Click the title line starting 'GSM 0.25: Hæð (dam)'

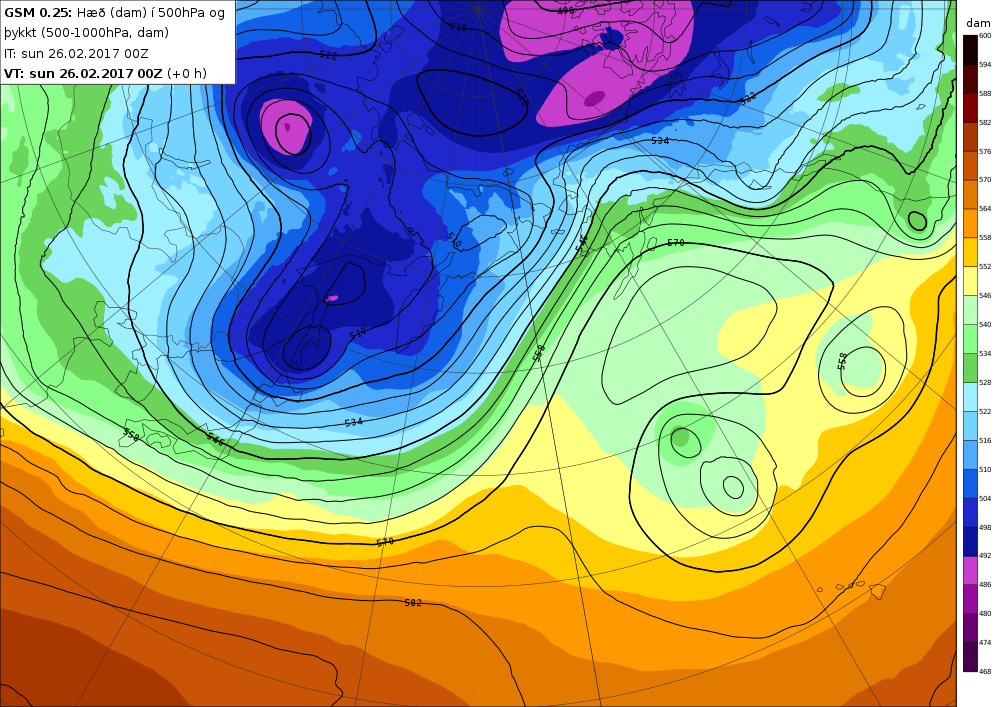(115, 13)
